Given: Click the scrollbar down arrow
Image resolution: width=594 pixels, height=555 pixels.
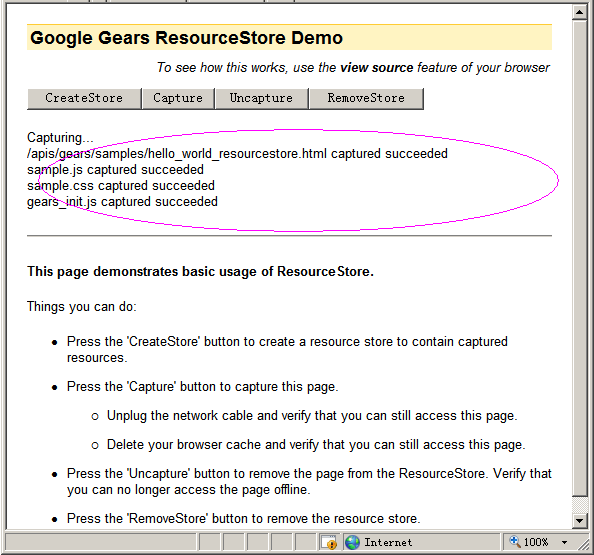Looking at the screenshot, I should click(x=579, y=521).
